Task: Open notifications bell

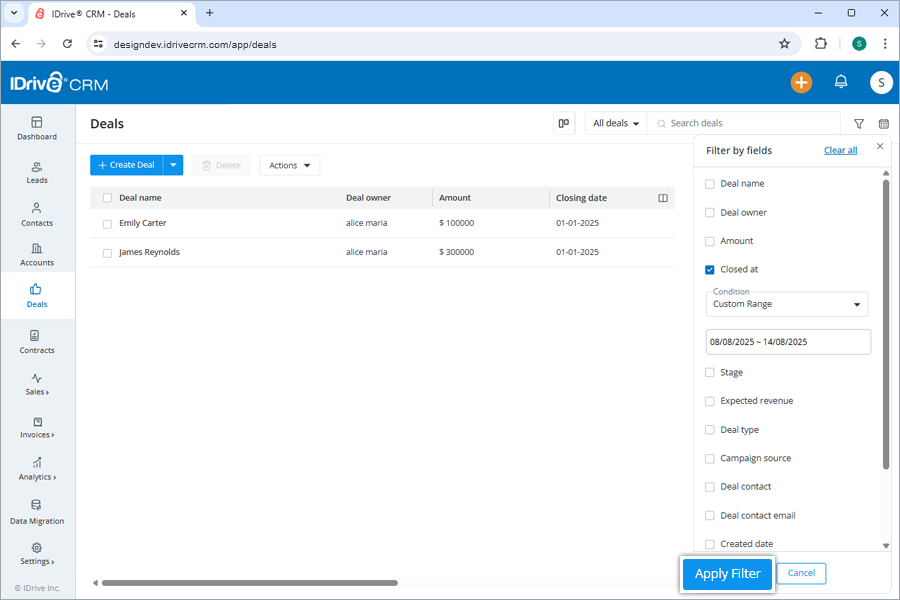Action: click(841, 82)
